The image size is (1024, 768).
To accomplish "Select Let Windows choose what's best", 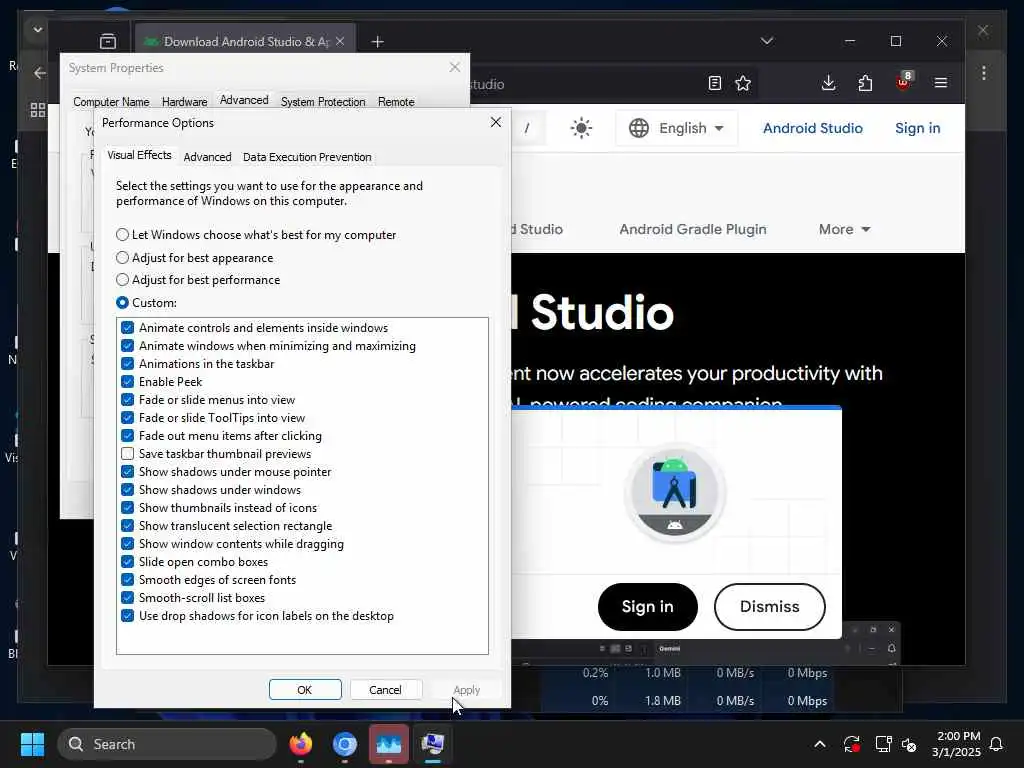I will point(255,234).
